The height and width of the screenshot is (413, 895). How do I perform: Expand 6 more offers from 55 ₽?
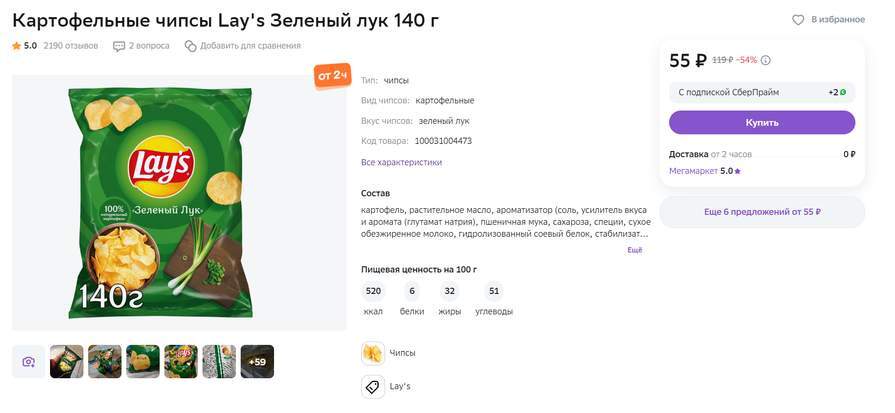coord(762,212)
